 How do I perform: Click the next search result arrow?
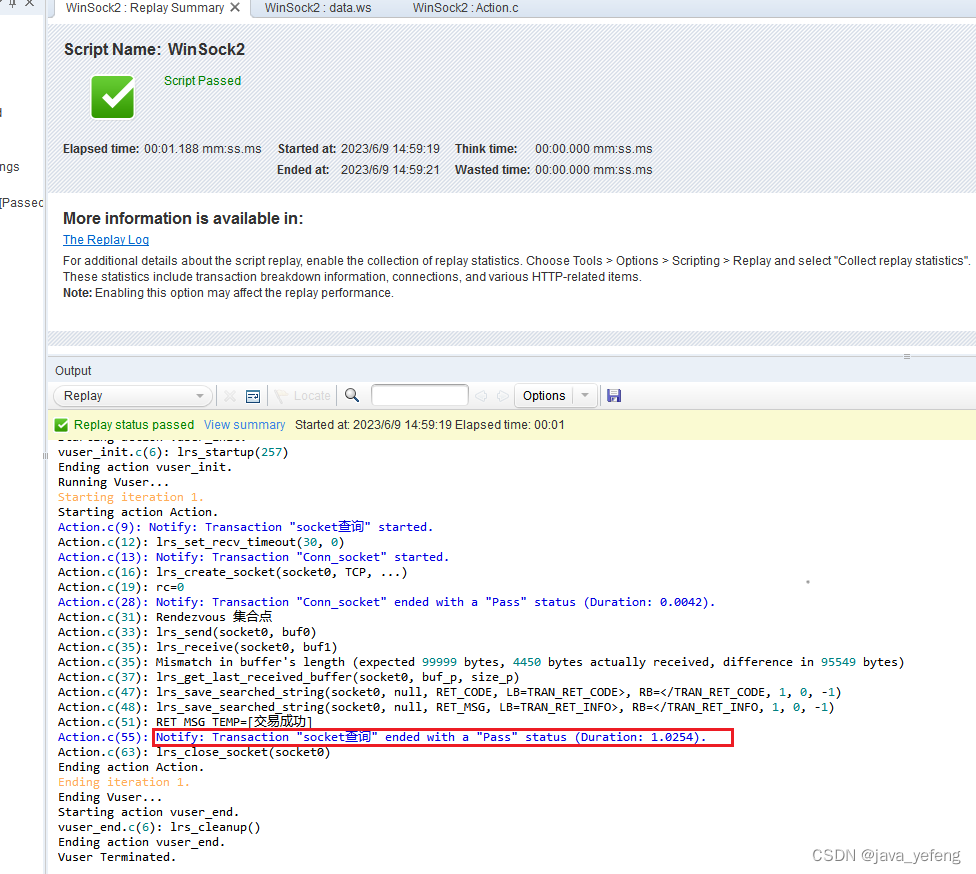pos(503,396)
